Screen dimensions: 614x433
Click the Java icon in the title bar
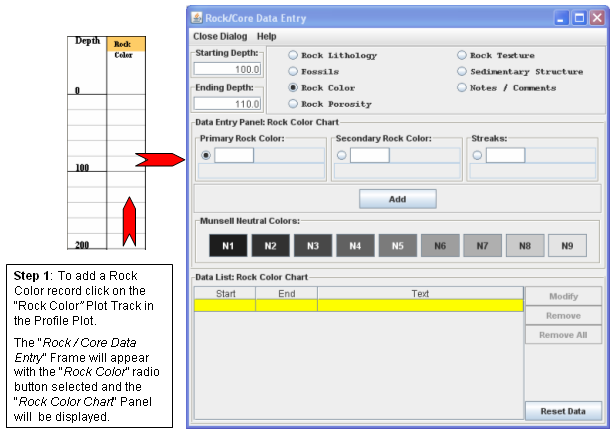click(197, 18)
